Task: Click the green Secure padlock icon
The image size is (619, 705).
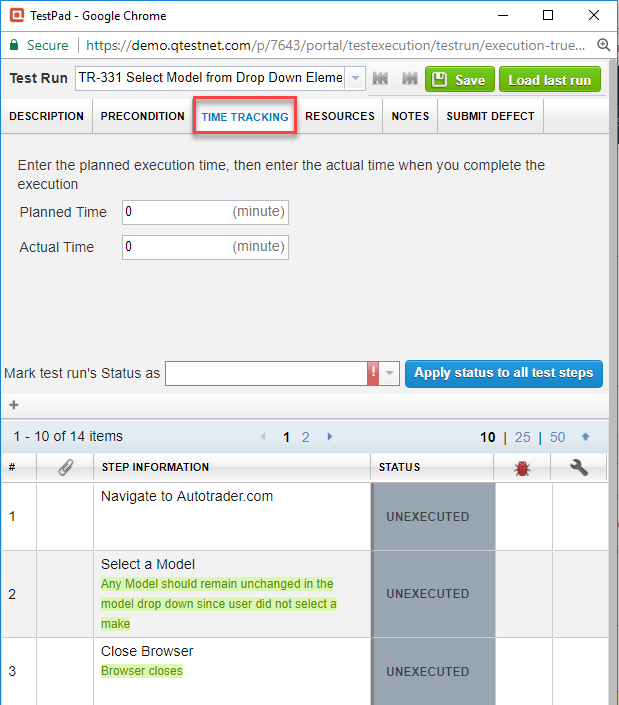Action: (14, 45)
